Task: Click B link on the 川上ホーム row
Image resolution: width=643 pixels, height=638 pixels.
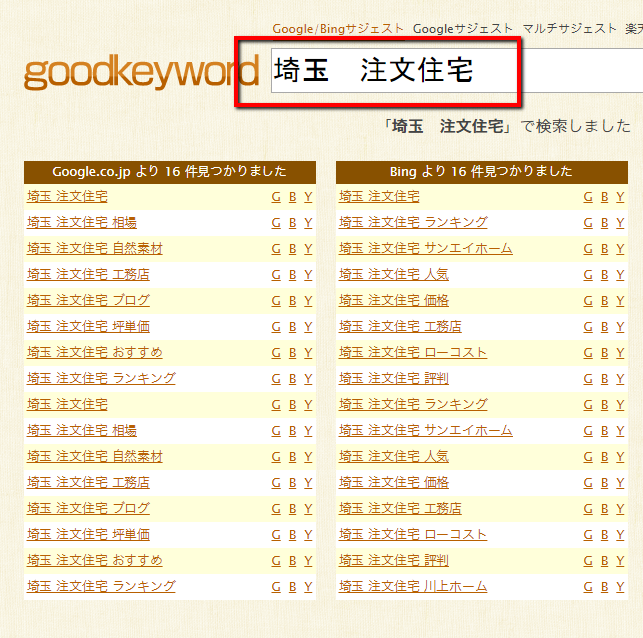Action: (604, 587)
